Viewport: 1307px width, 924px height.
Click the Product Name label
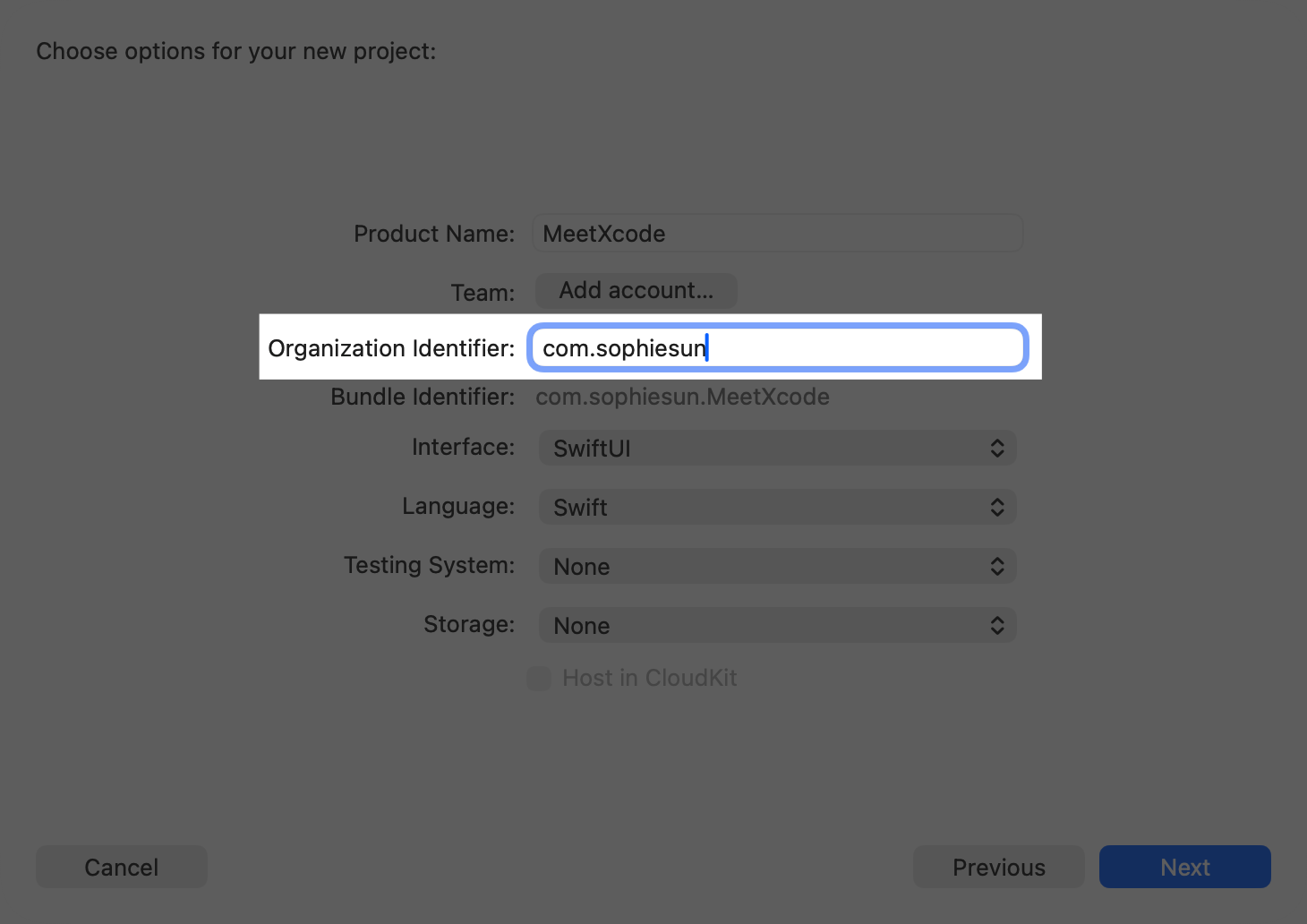[x=434, y=234]
